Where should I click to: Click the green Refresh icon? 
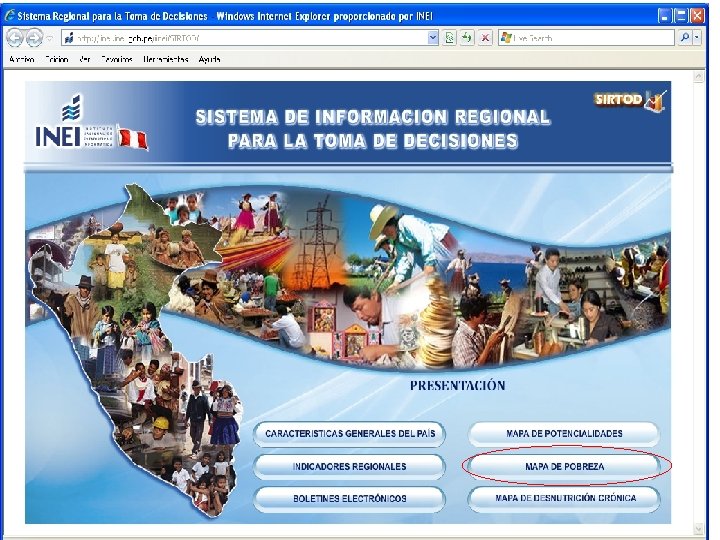pos(467,38)
